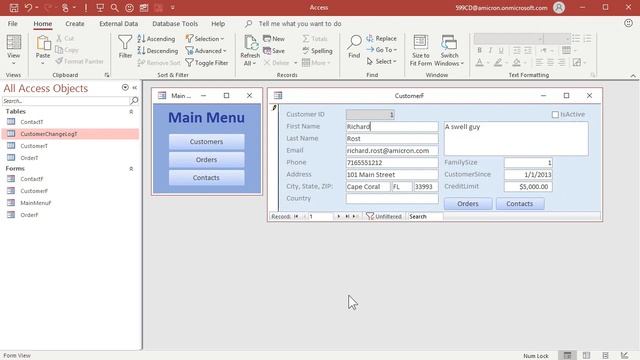
Task: Click the magnifier icon in quick access toolbar
Action: (115, 7)
